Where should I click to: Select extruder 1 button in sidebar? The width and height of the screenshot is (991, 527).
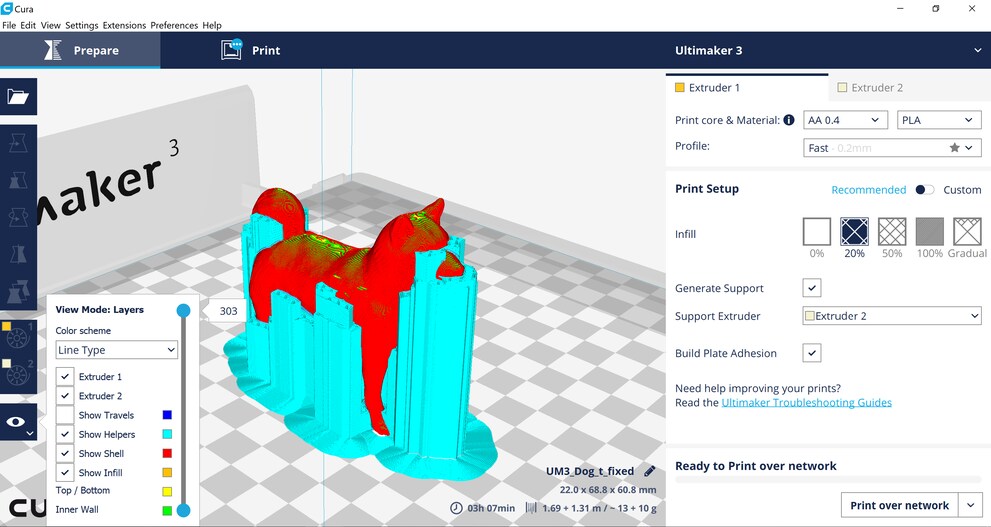[x=18, y=338]
